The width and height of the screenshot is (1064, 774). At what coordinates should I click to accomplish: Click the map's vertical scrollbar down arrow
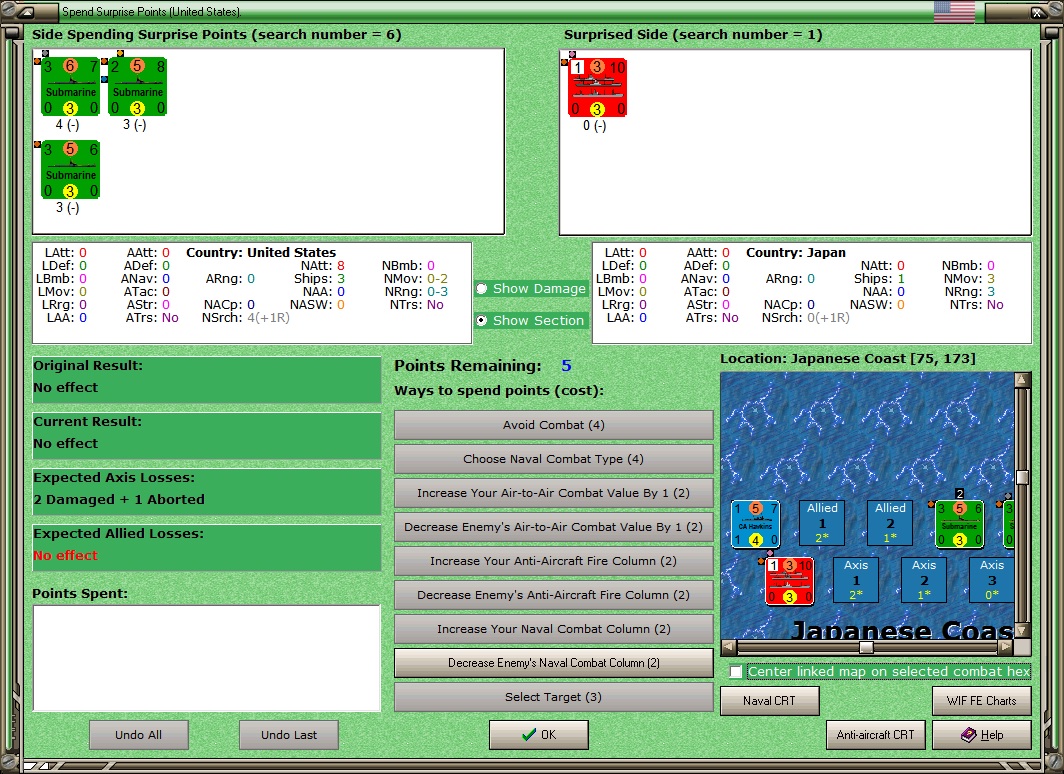[1023, 631]
